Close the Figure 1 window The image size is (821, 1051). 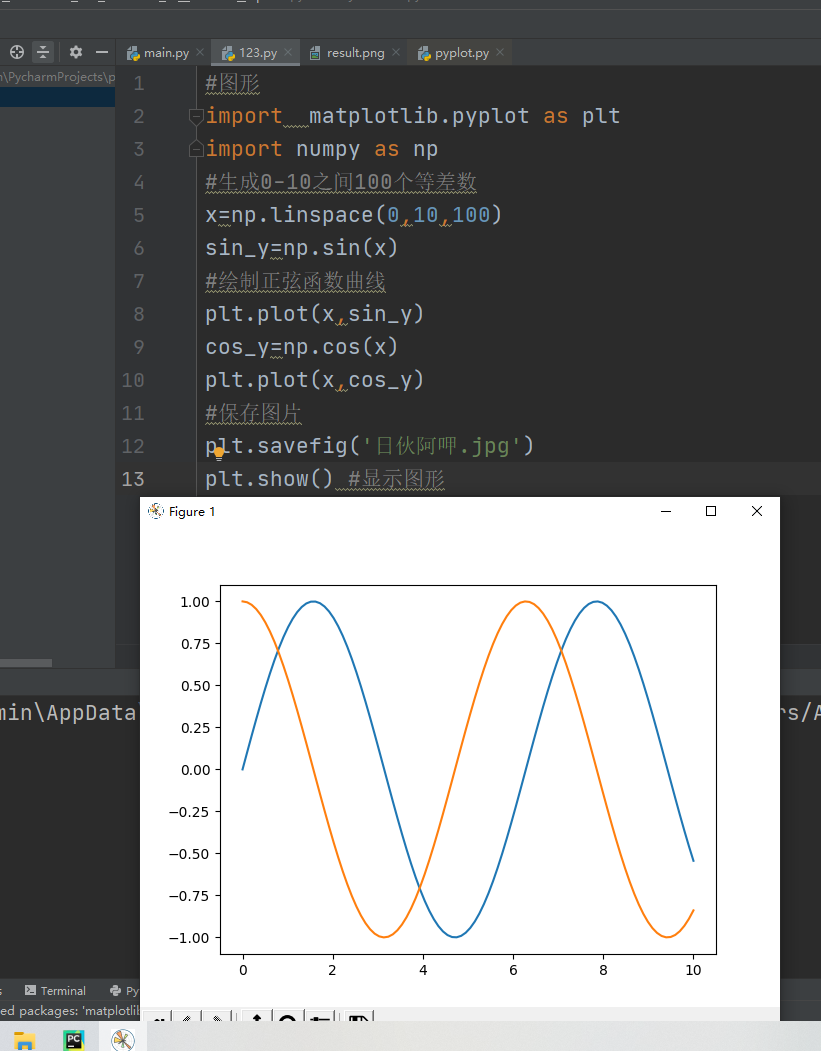(757, 511)
